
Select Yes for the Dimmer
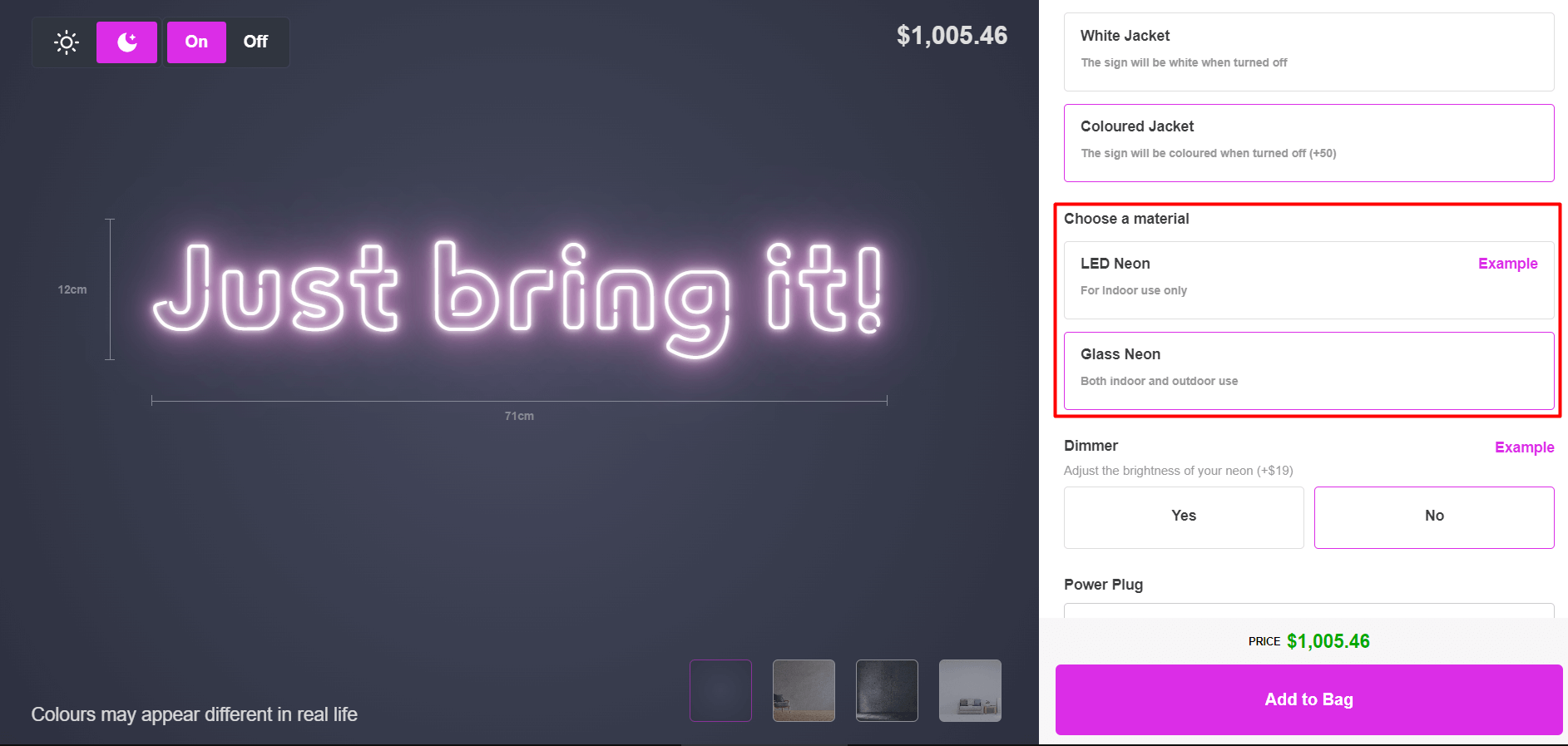[1183, 516]
